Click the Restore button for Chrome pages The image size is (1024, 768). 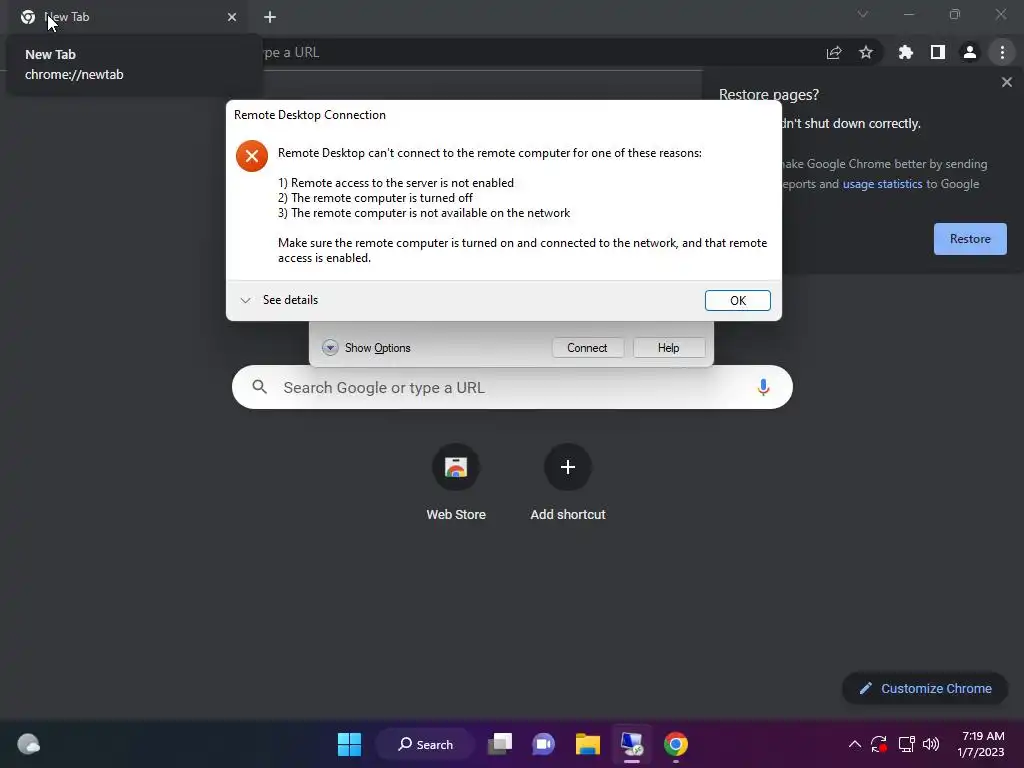tap(970, 239)
